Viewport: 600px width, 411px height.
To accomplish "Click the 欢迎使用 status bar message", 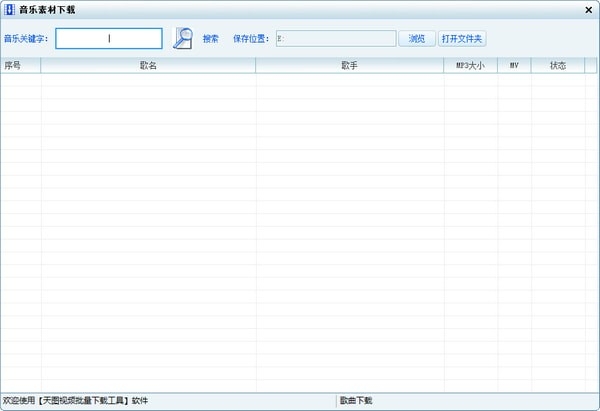I will point(75,401).
